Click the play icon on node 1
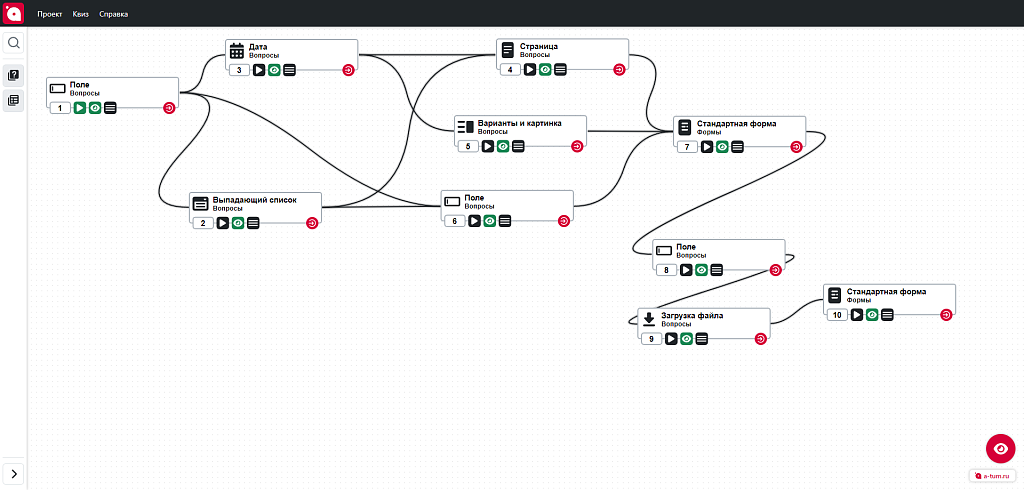 80,108
